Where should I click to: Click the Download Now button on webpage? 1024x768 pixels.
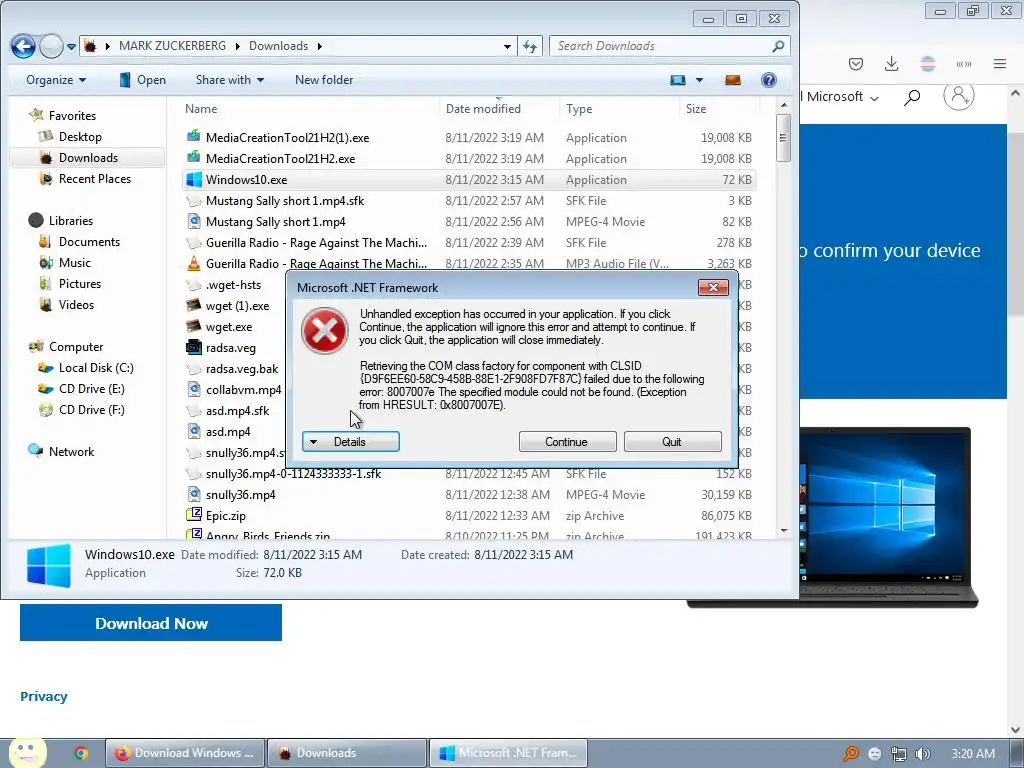point(151,623)
